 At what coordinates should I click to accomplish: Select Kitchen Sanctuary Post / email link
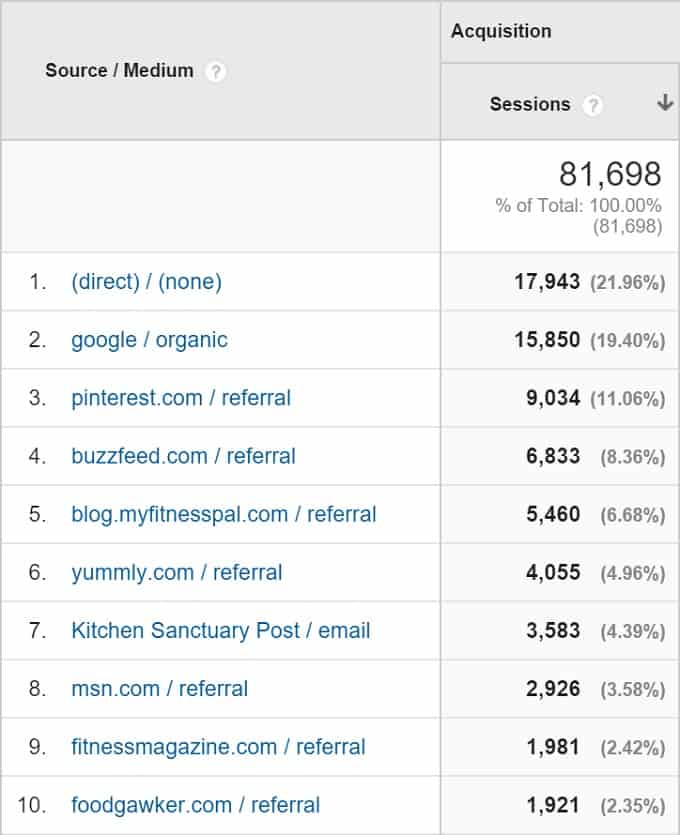click(x=220, y=631)
